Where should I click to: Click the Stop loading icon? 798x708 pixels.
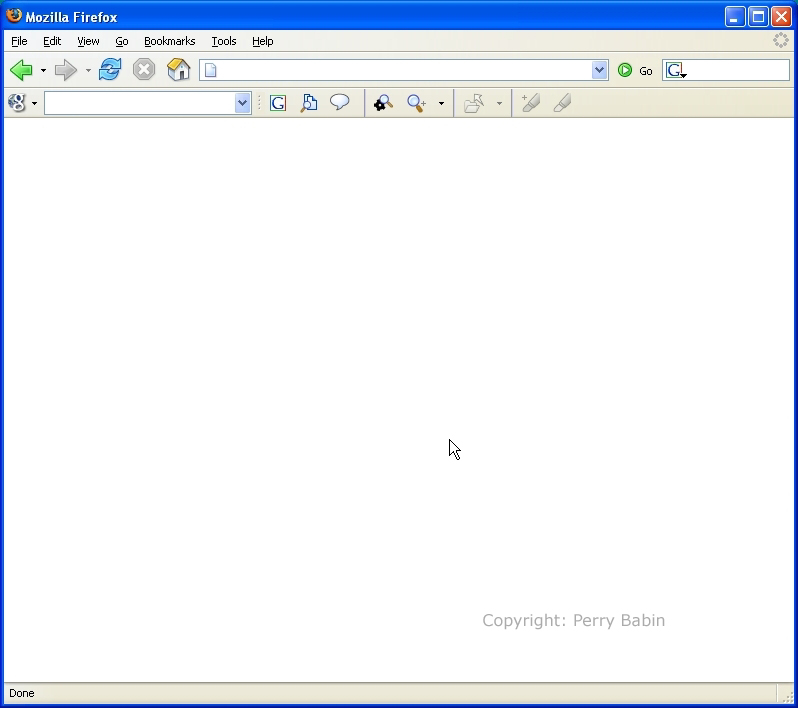[x=144, y=69]
